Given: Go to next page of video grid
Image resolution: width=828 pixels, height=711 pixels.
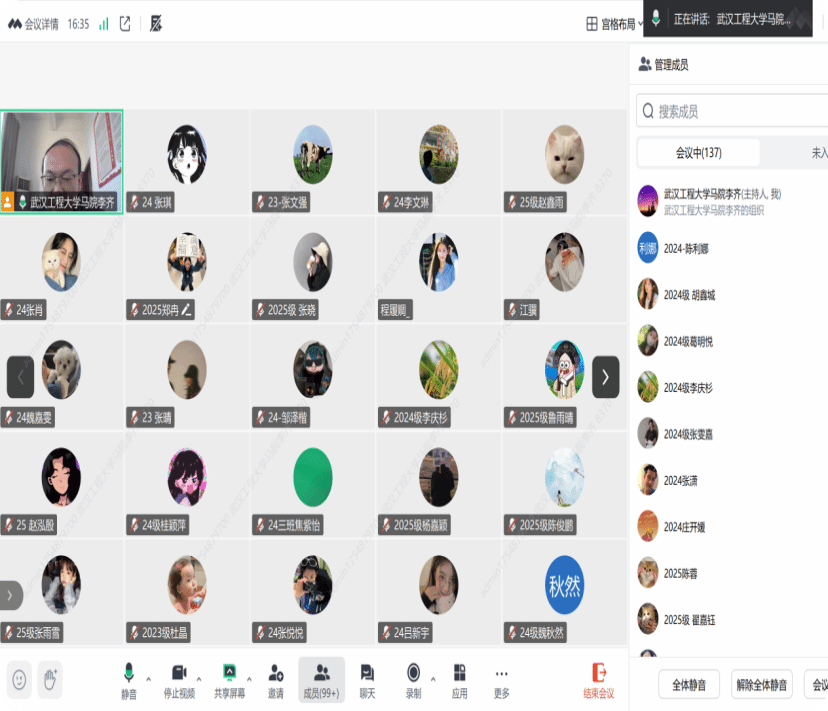Looking at the screenshot, I should click(605, 377).
